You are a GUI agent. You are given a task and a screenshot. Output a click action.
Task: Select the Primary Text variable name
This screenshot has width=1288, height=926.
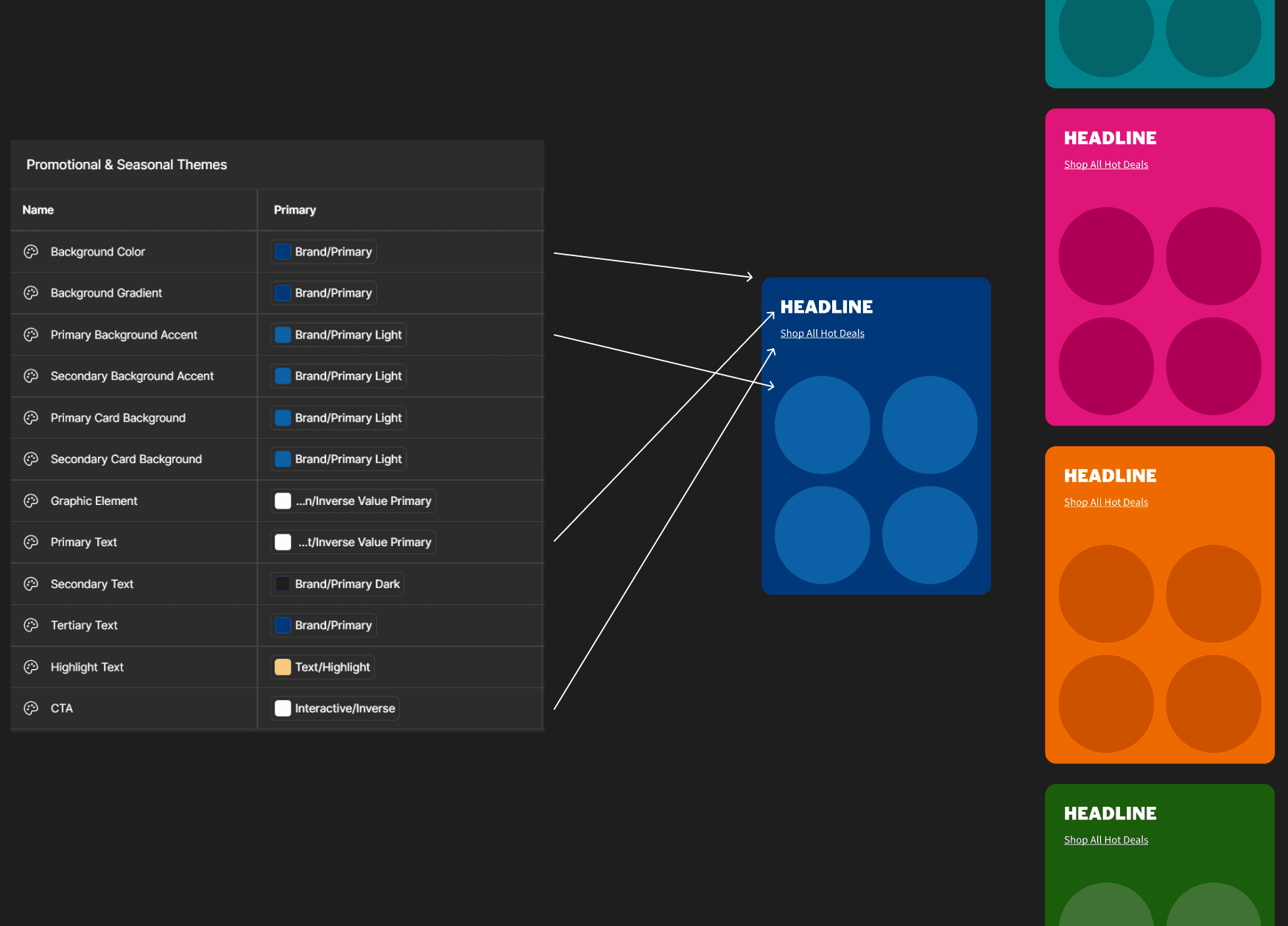(84, 542)
